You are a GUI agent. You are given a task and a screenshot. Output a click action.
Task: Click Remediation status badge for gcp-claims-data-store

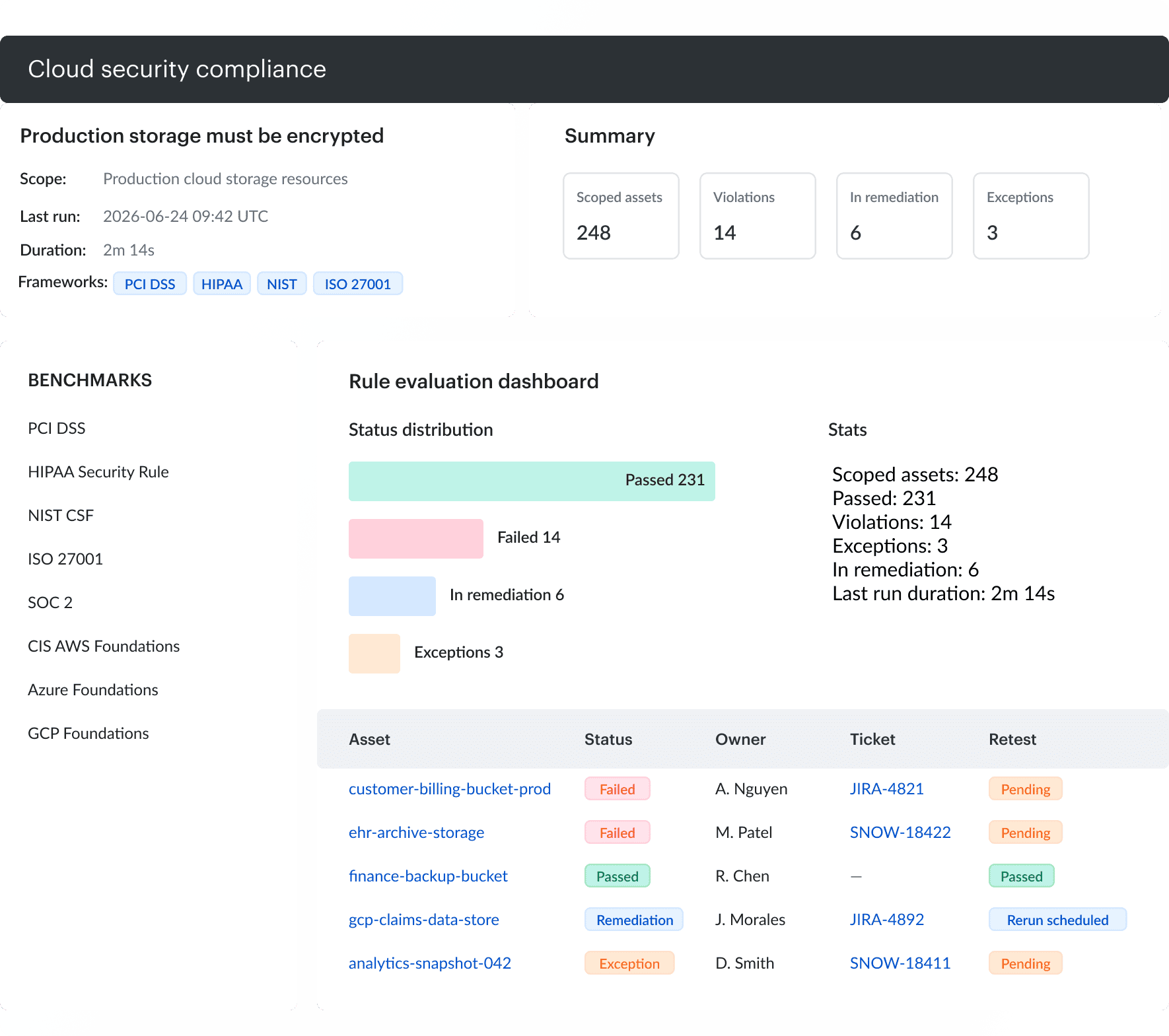click(x=634, y=920)
